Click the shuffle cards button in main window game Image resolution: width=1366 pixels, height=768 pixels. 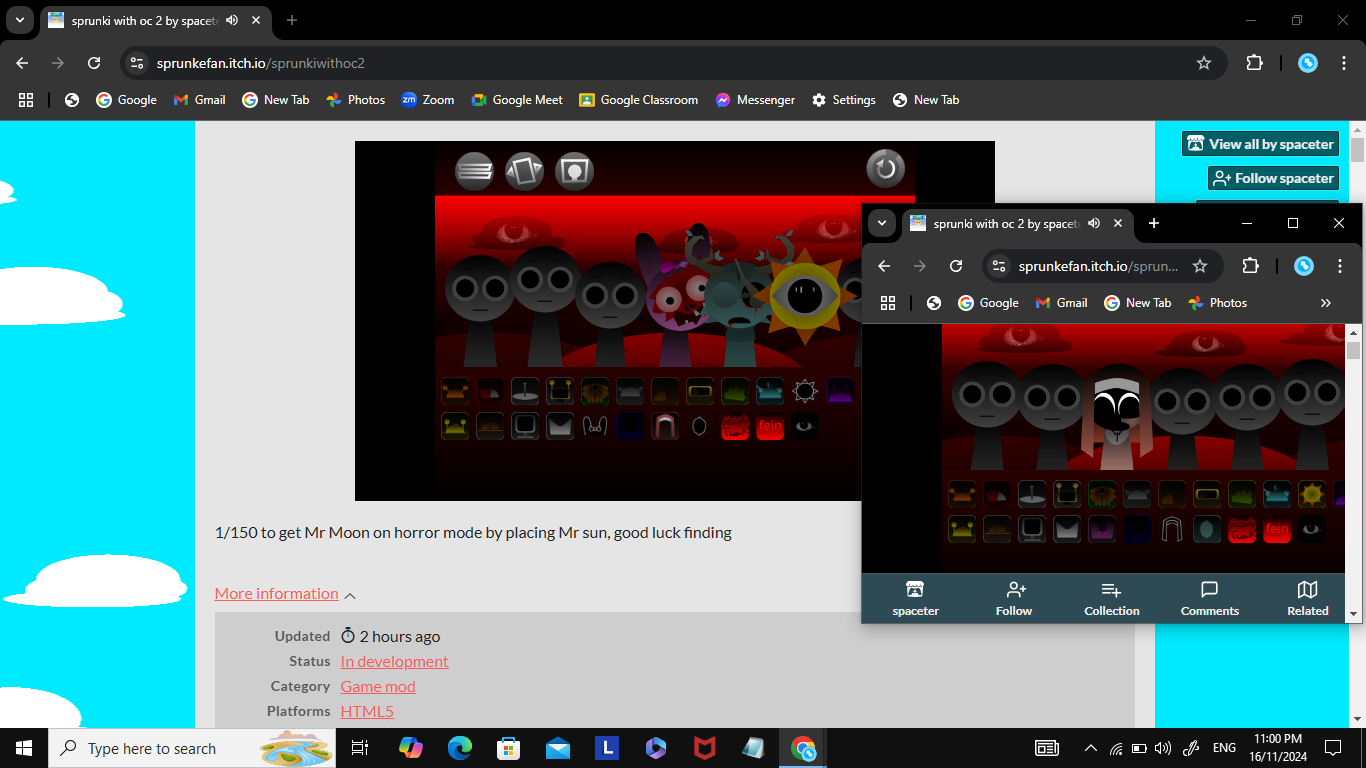coord(524,171)
